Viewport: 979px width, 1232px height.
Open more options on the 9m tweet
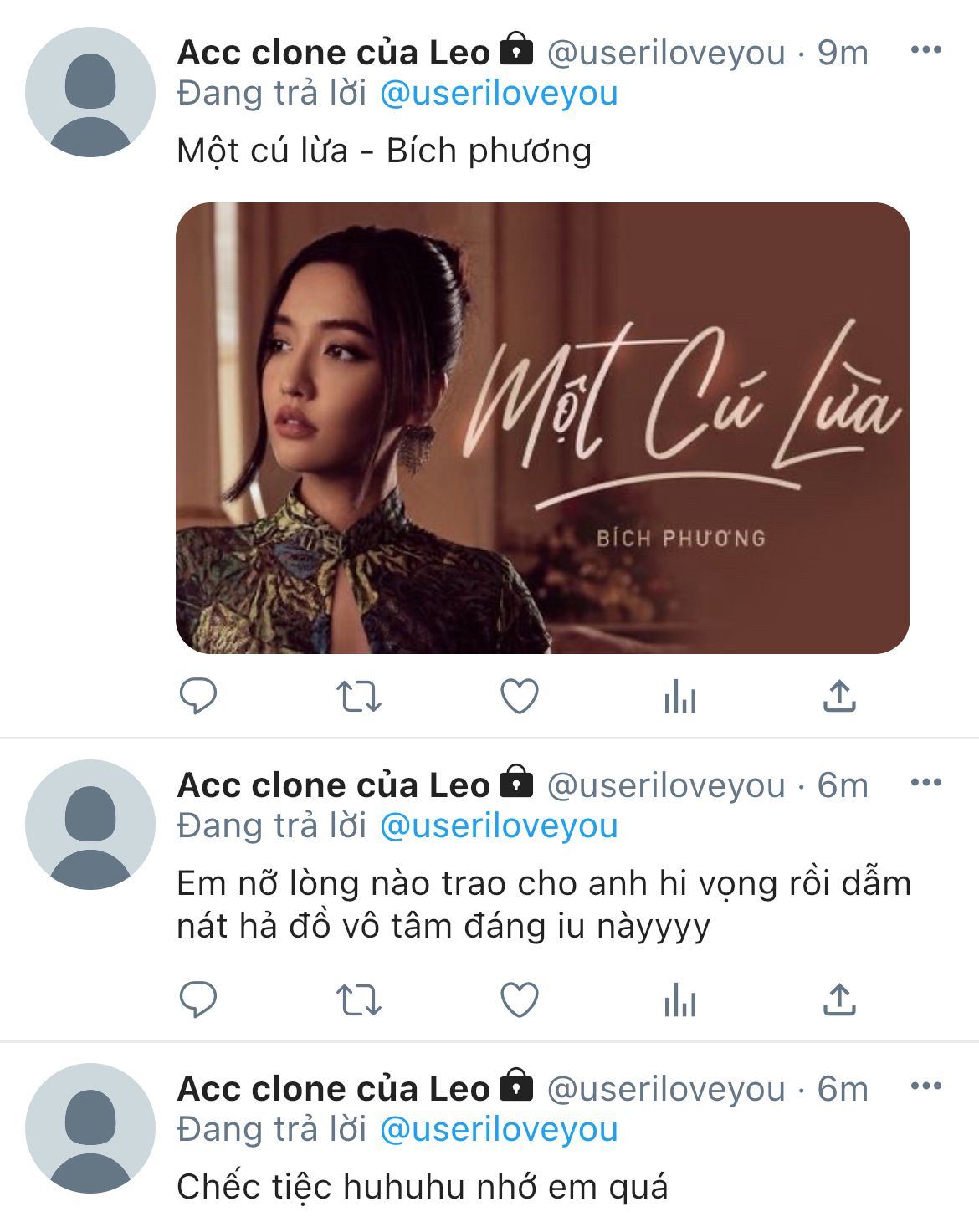click(925, 50)
